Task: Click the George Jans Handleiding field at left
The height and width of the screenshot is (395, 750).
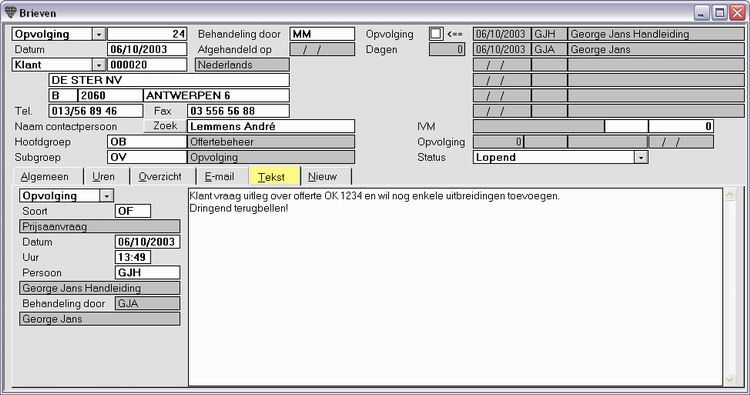Action: 99,288
